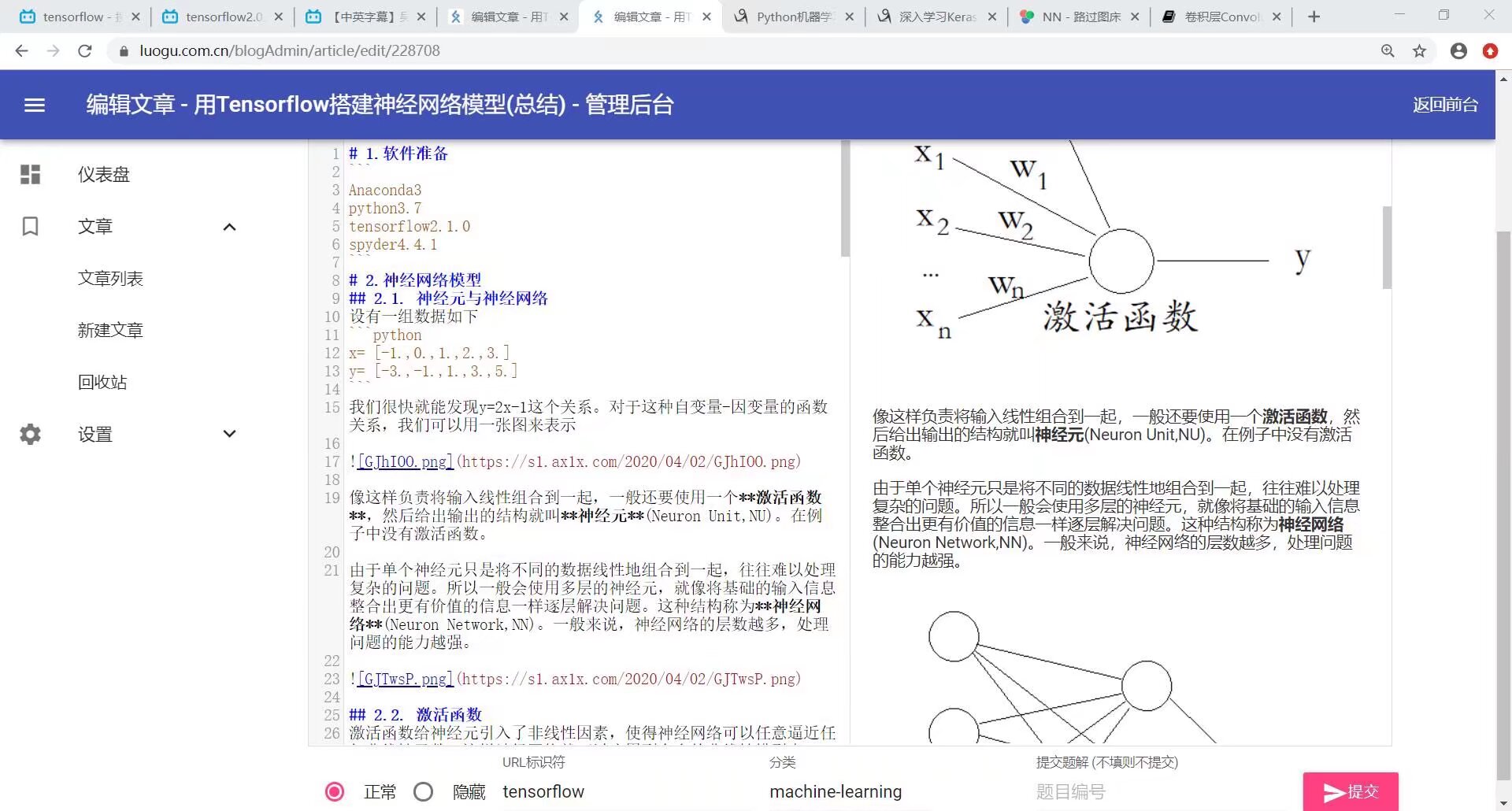Collapse the 文章 sidebar section
The height and width of the screenshot is (811, 1512).
[x=229, y=227]
